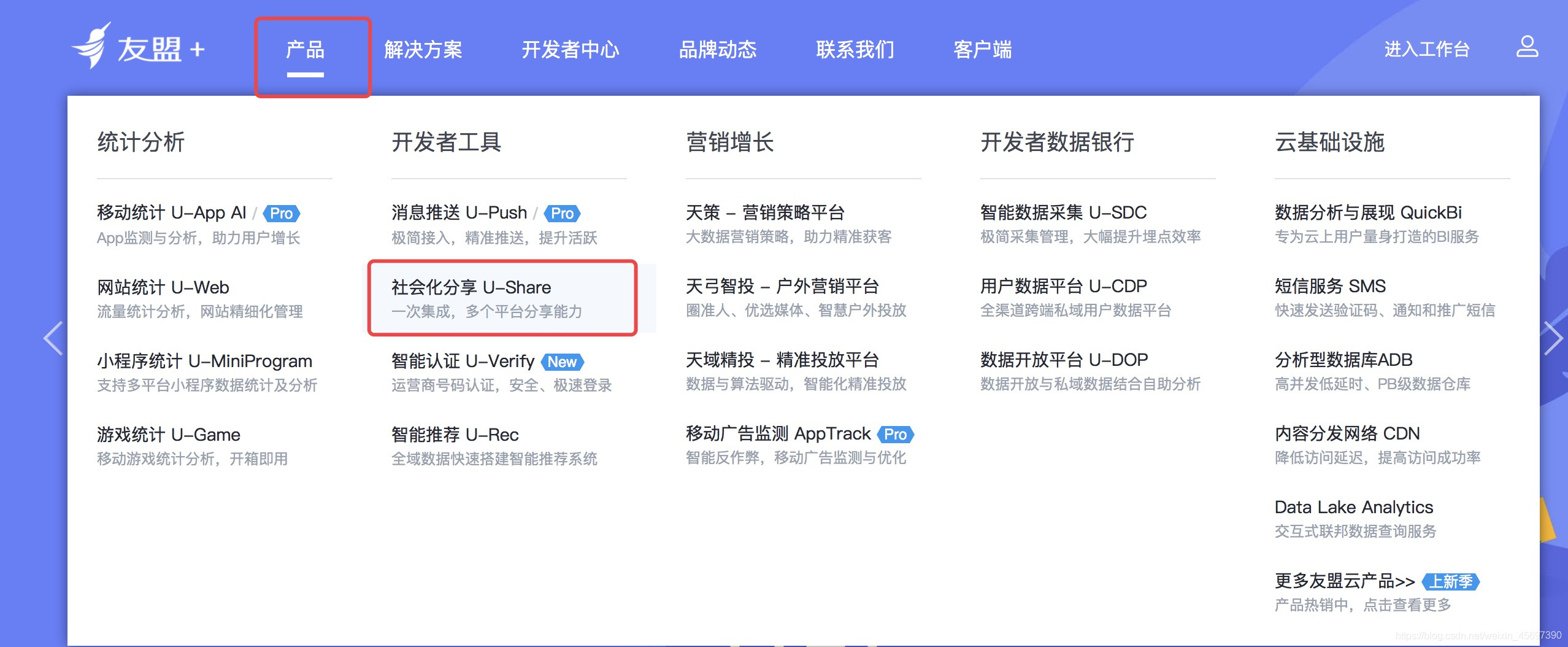Click description 极简接入，精准推送，提升活跃
Screen dimensions: 1568x647
(x=494, y=238)
